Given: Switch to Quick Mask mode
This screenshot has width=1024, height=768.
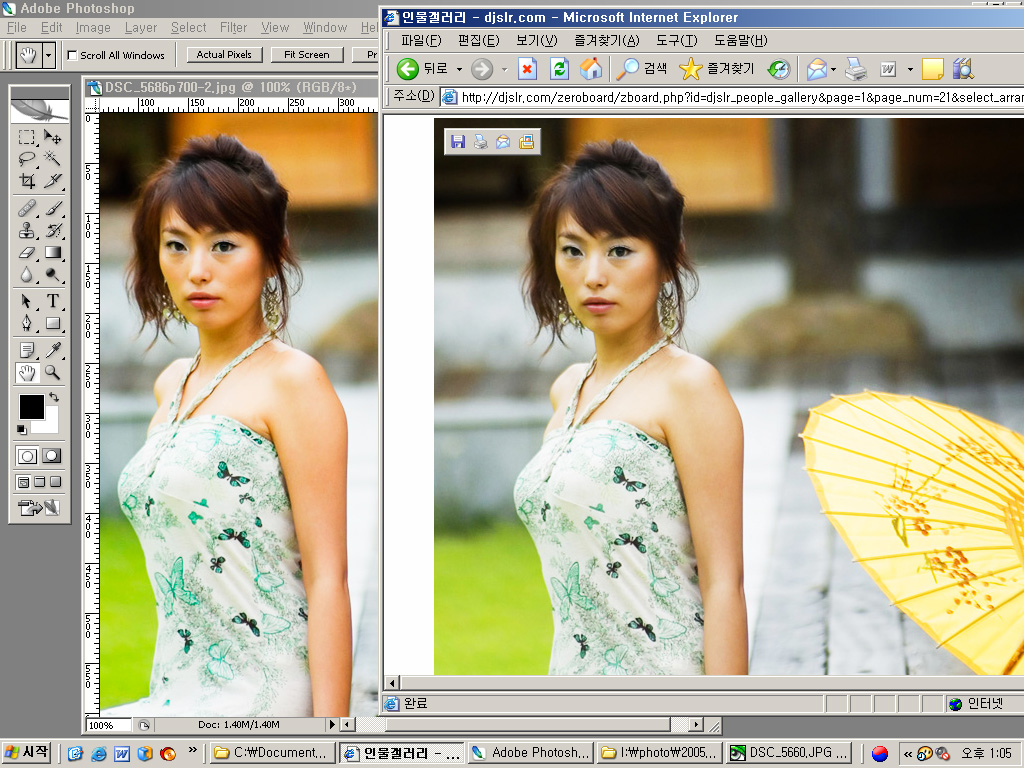Looking at the screenshot, I should click(x=51, y=455).
